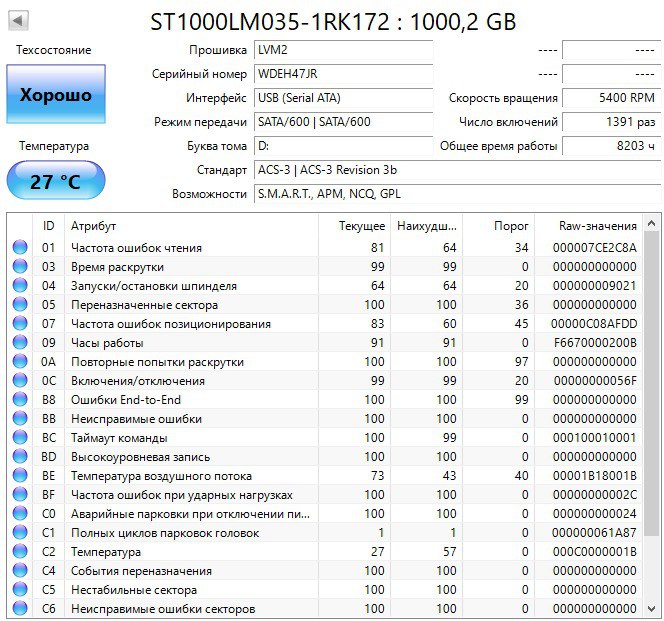Open the health status button Хорошо
This screenshot has height=621, width=664.
55,96
